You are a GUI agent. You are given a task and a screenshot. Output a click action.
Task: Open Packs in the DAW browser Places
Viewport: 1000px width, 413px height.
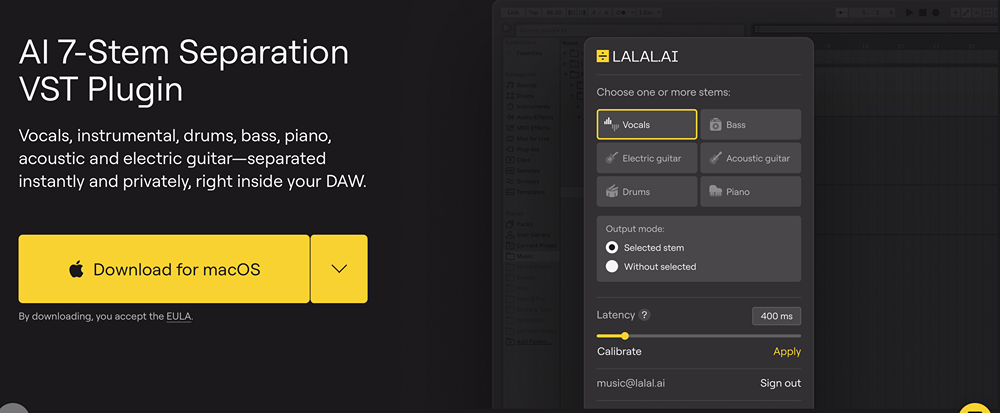pyautogui.click(x=520, y=224)
